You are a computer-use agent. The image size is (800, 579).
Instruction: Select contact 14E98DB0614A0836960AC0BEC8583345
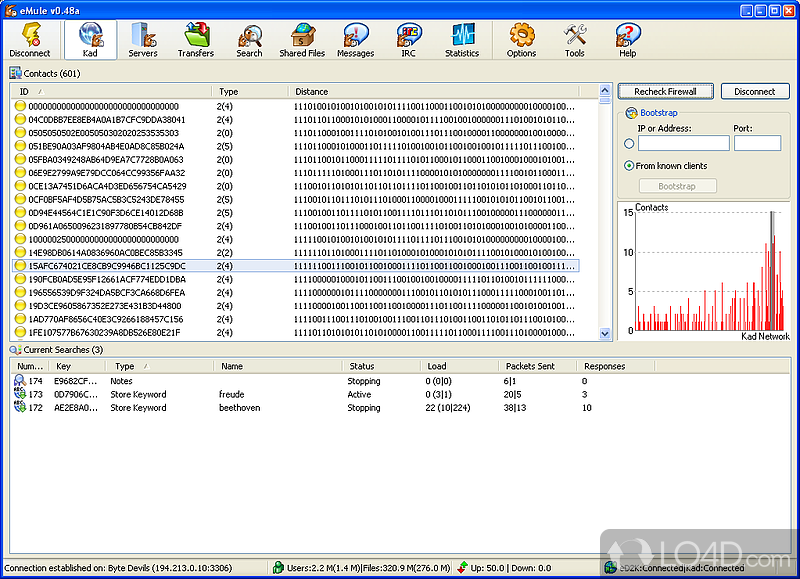point(295,252)
